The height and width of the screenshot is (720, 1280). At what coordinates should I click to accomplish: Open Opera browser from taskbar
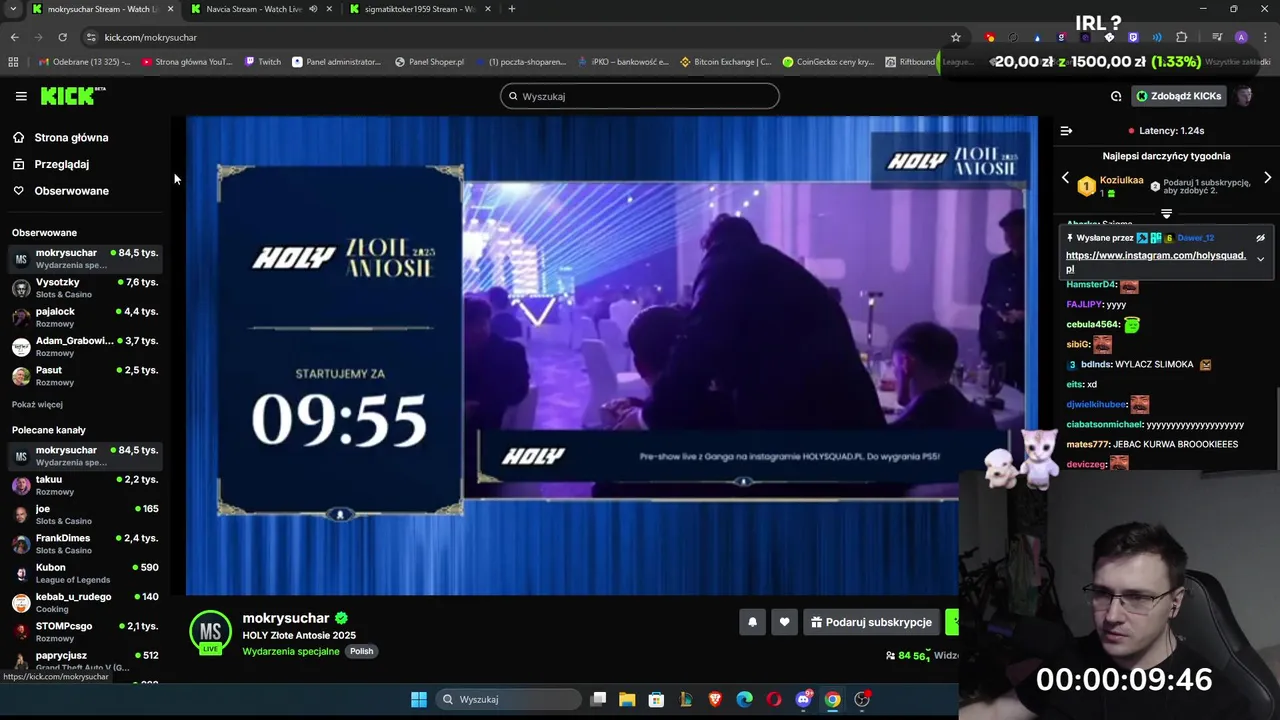(x=774, y=699)
